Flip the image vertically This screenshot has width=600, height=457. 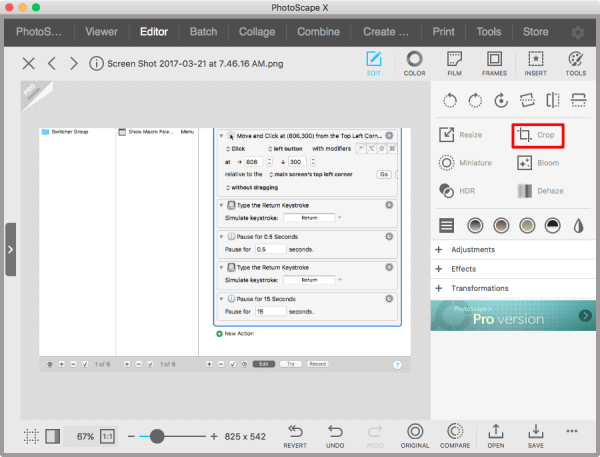(578, 101)
